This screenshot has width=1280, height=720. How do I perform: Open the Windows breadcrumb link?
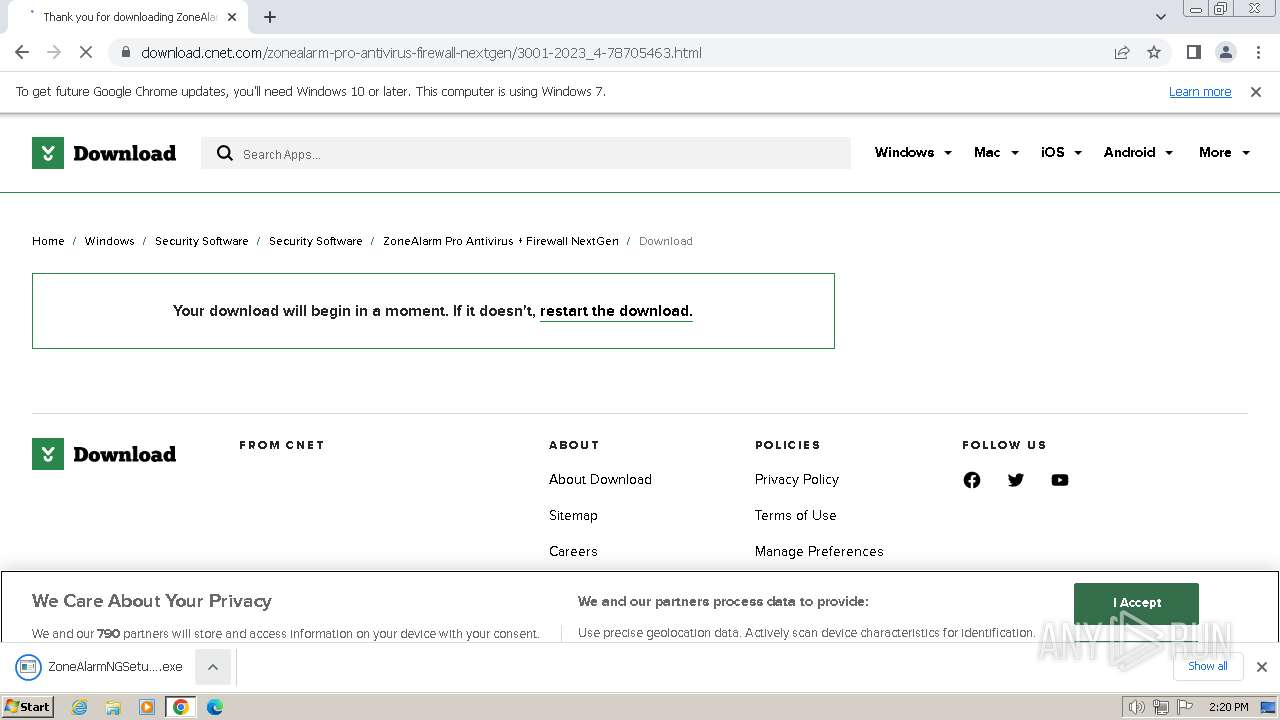point(109,241)
